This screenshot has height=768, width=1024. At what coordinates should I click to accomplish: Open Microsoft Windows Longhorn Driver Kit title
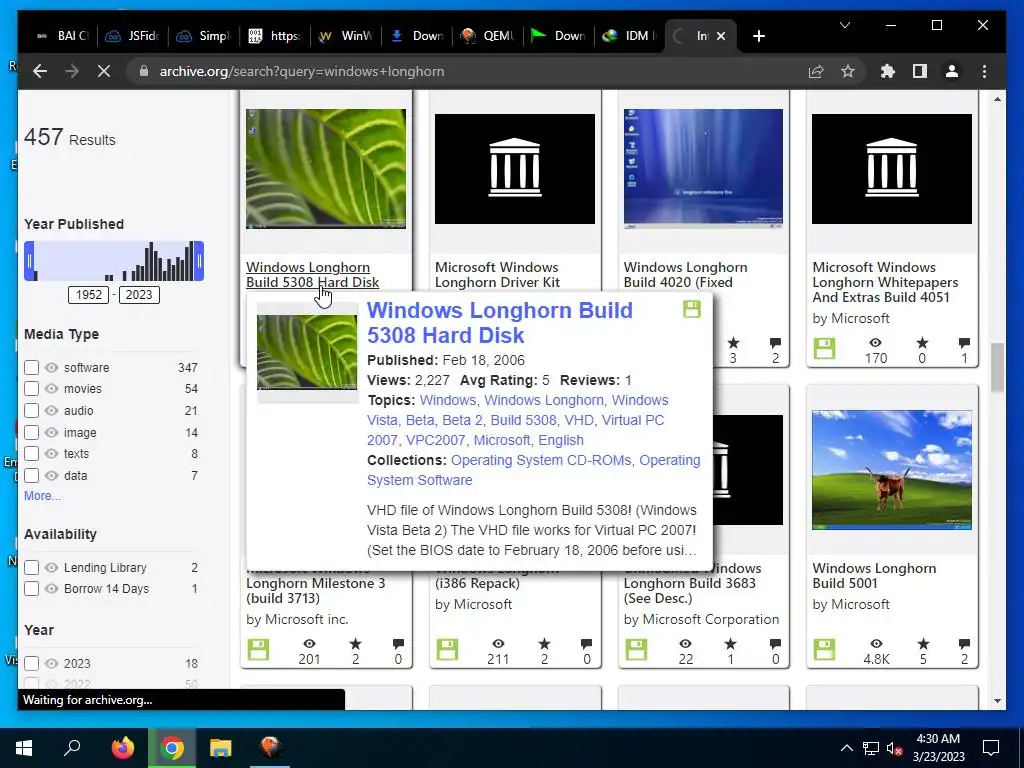tap(497, 275)
